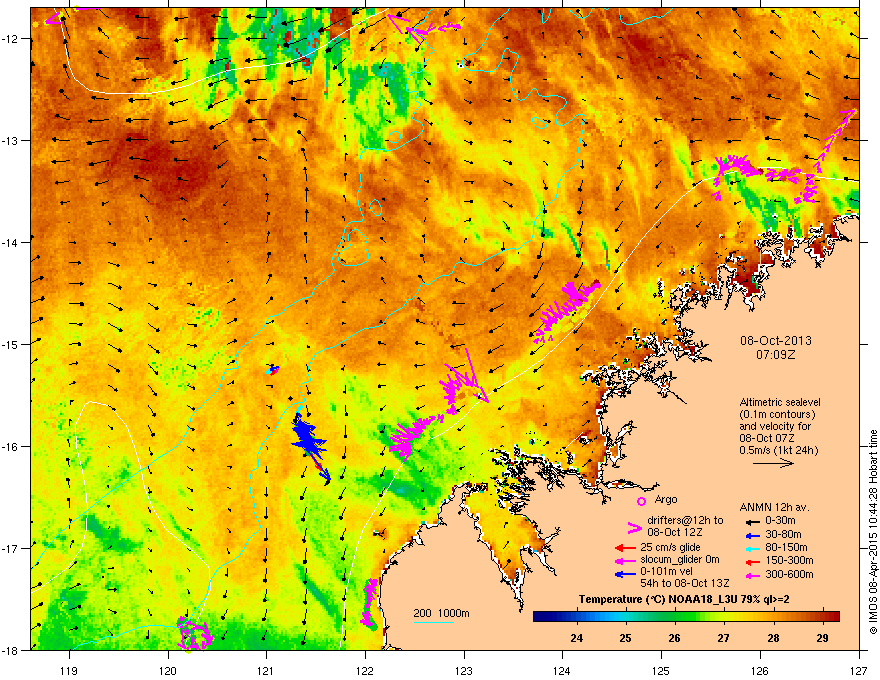Select the 07:09Z time label

pyautogui.click(x=776, y=355)
